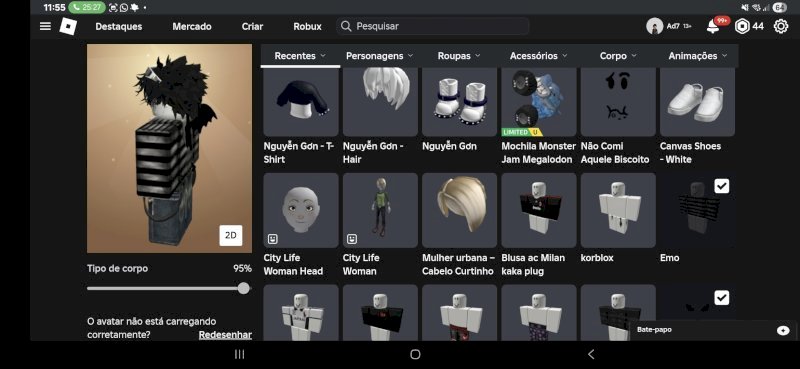
Task: Select Não Comi Aquele Biscoito face
Action: click(x=618, y=102)
